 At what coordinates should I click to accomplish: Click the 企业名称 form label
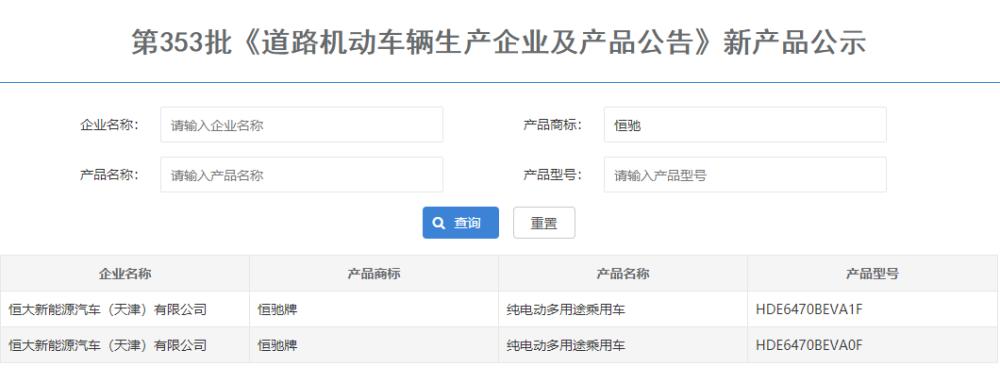coord(109,125)
